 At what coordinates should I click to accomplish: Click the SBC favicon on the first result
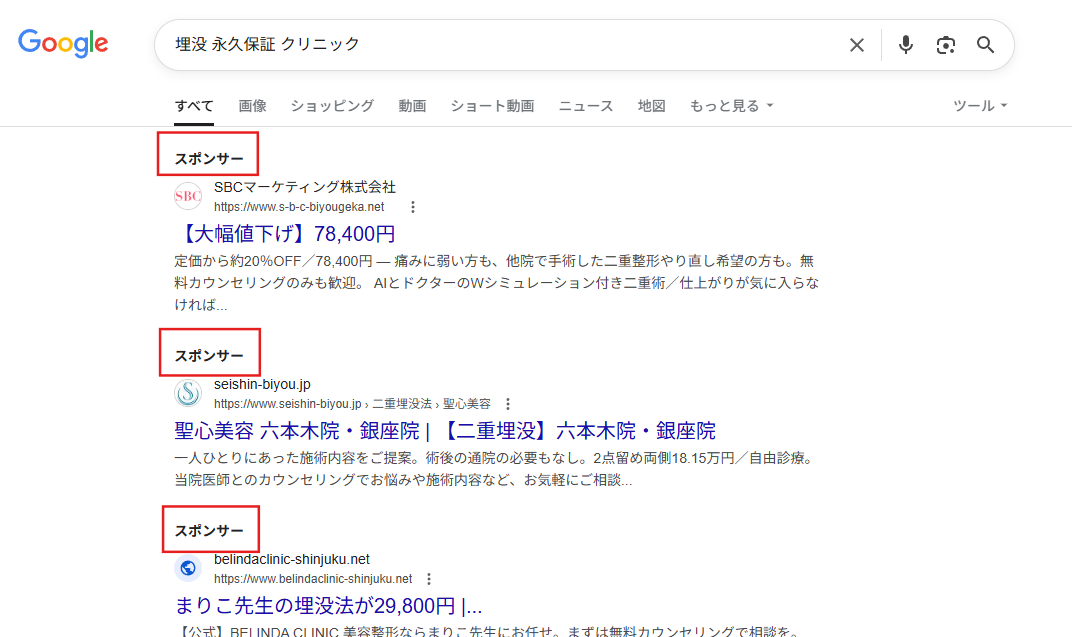click(x=187, y=196)
